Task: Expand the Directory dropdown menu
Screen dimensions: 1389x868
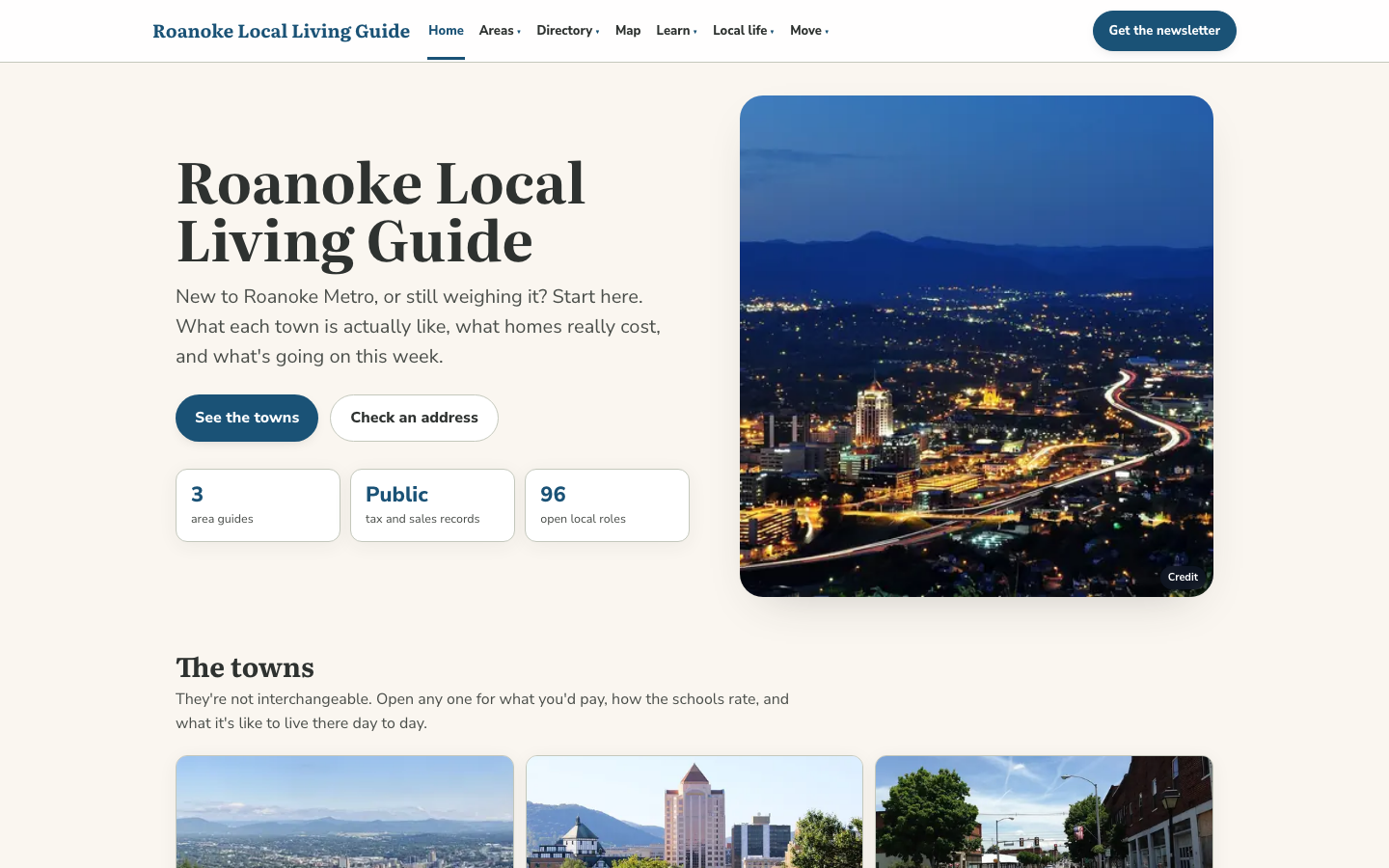Action: [x=568, y=31]
